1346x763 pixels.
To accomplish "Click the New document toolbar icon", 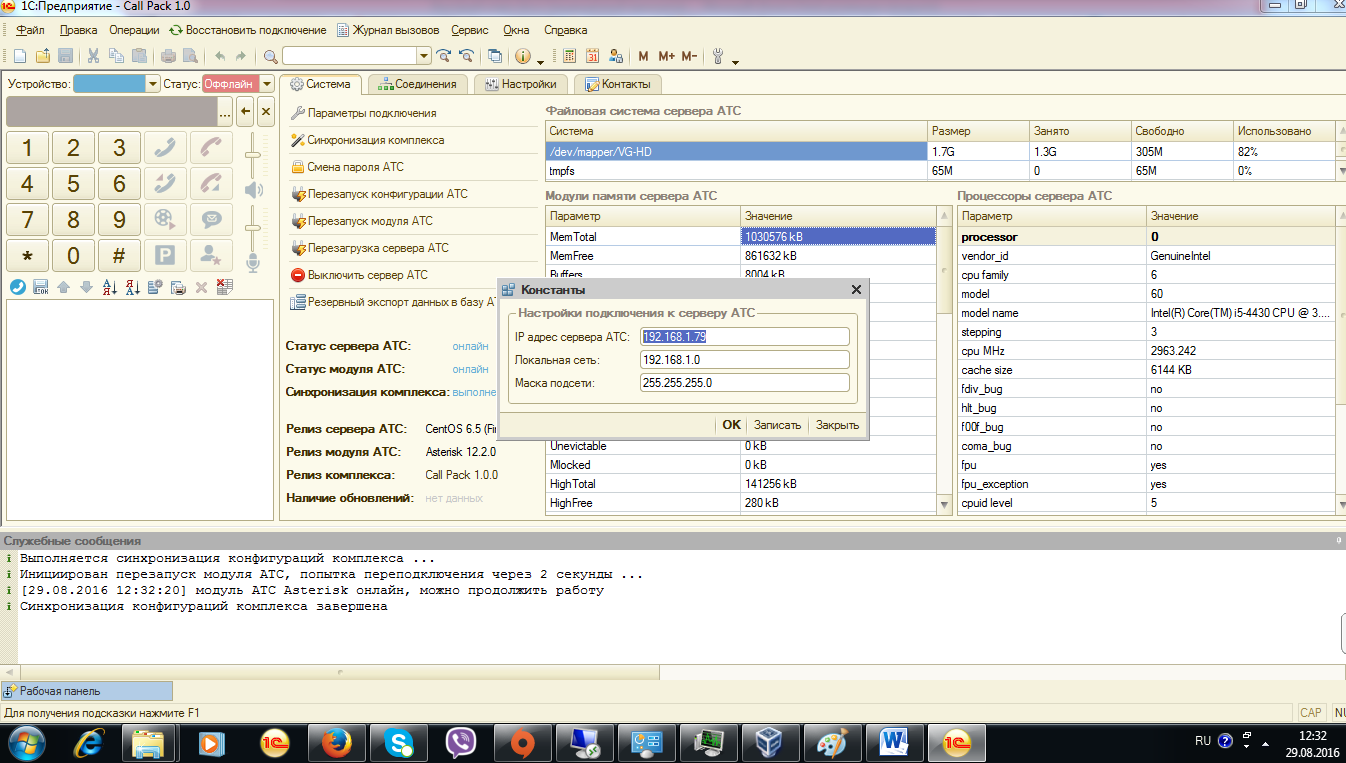I will 20,56.
